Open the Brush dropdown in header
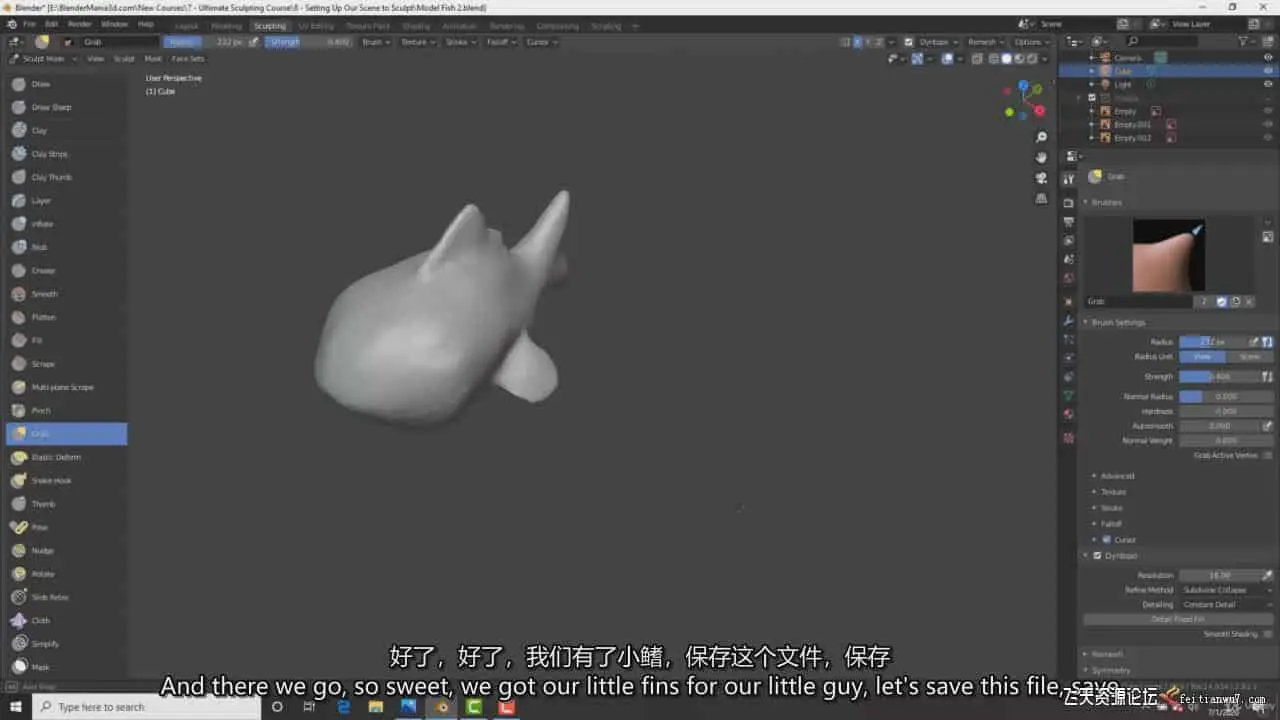This screenshot has height=720, width=1280. (x=375, y=42)
